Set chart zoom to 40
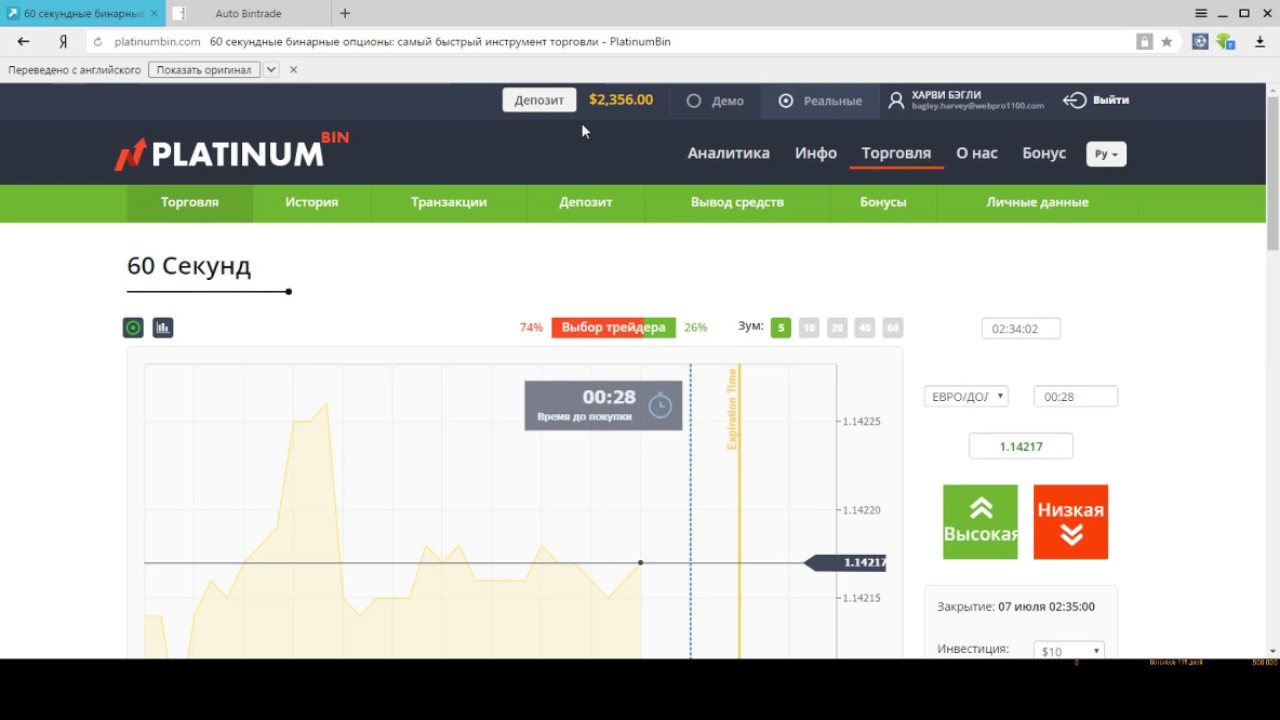Image resolution: width=1280 pixels, height=720 pixels. tap(865, 327)
